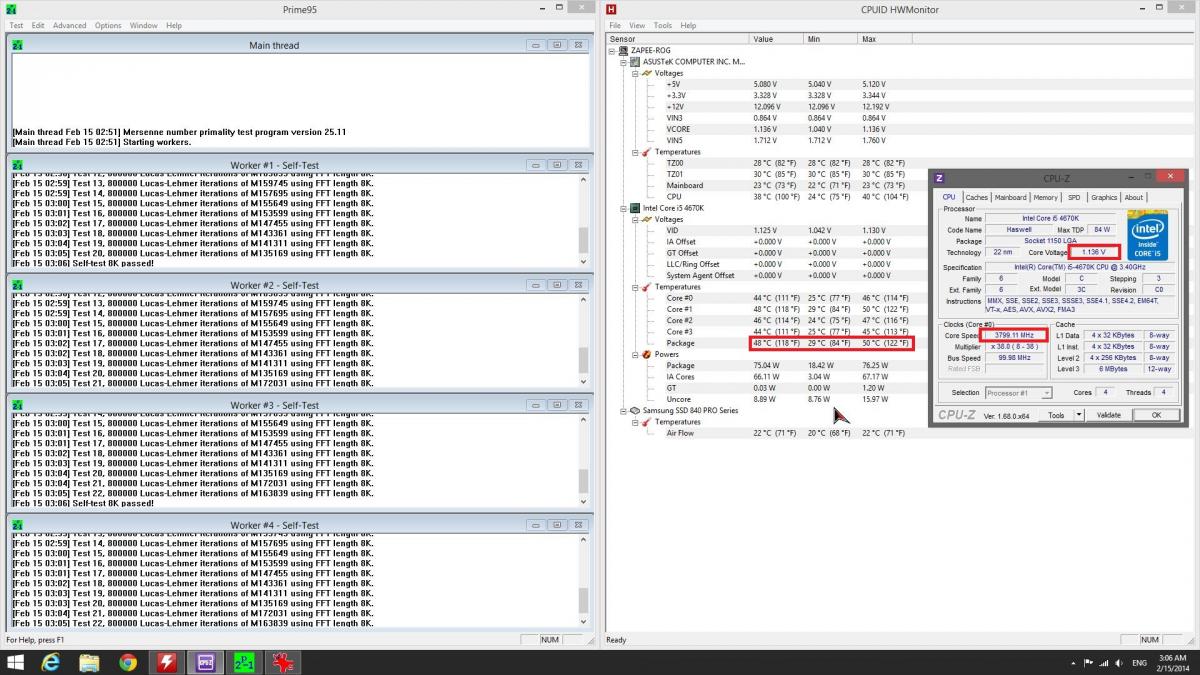Click the Validate button in CPU-Z
This screenshot has height=675, width=1200.
pos(1109,415)
